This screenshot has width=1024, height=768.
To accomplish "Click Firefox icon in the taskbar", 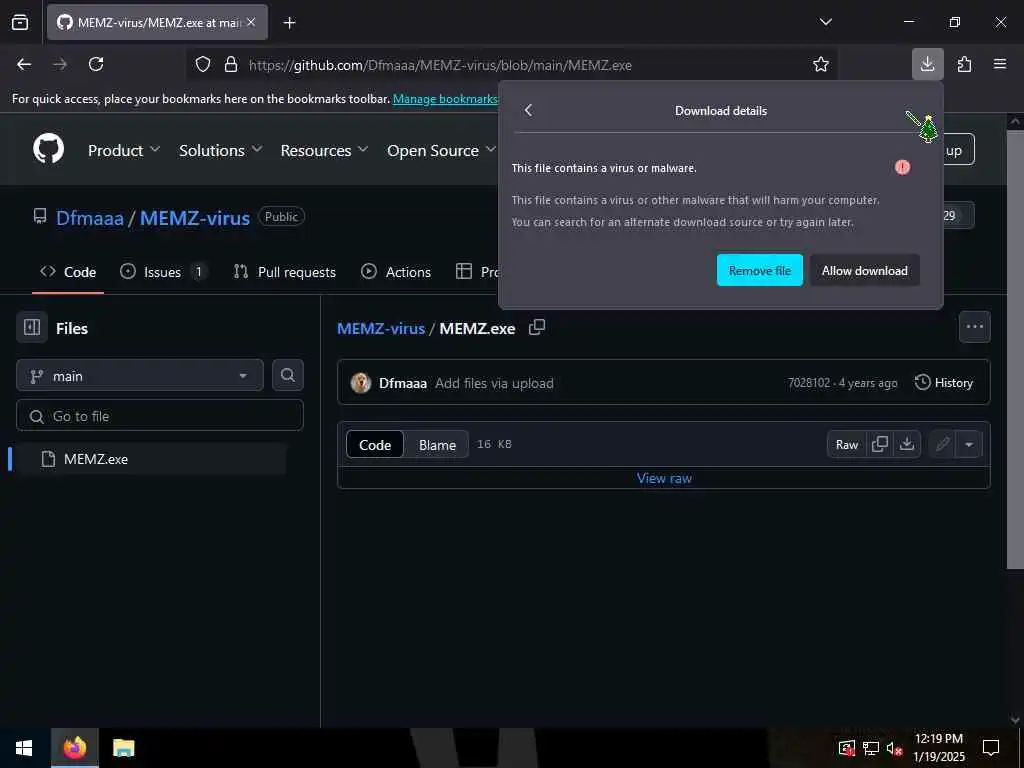I will 74,748.
